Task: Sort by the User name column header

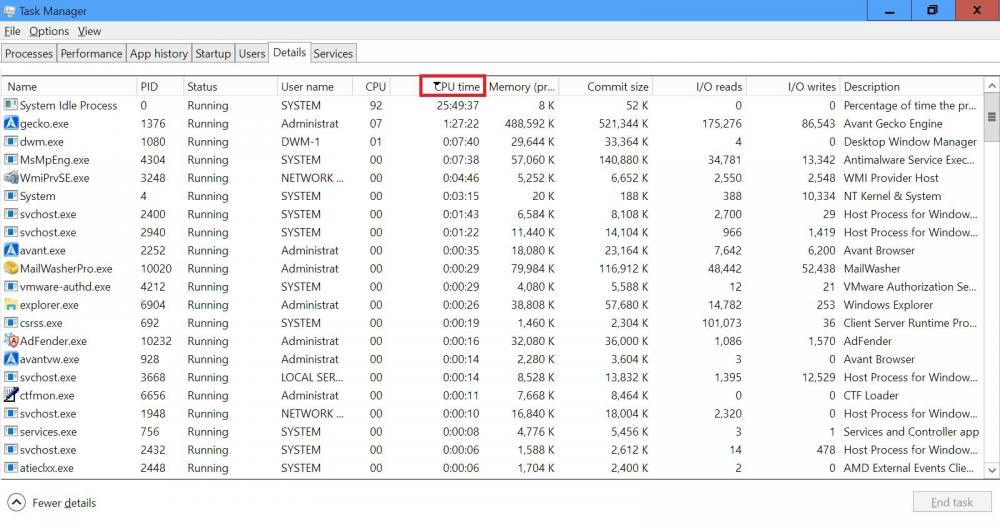Action: [x=314, y=87]
